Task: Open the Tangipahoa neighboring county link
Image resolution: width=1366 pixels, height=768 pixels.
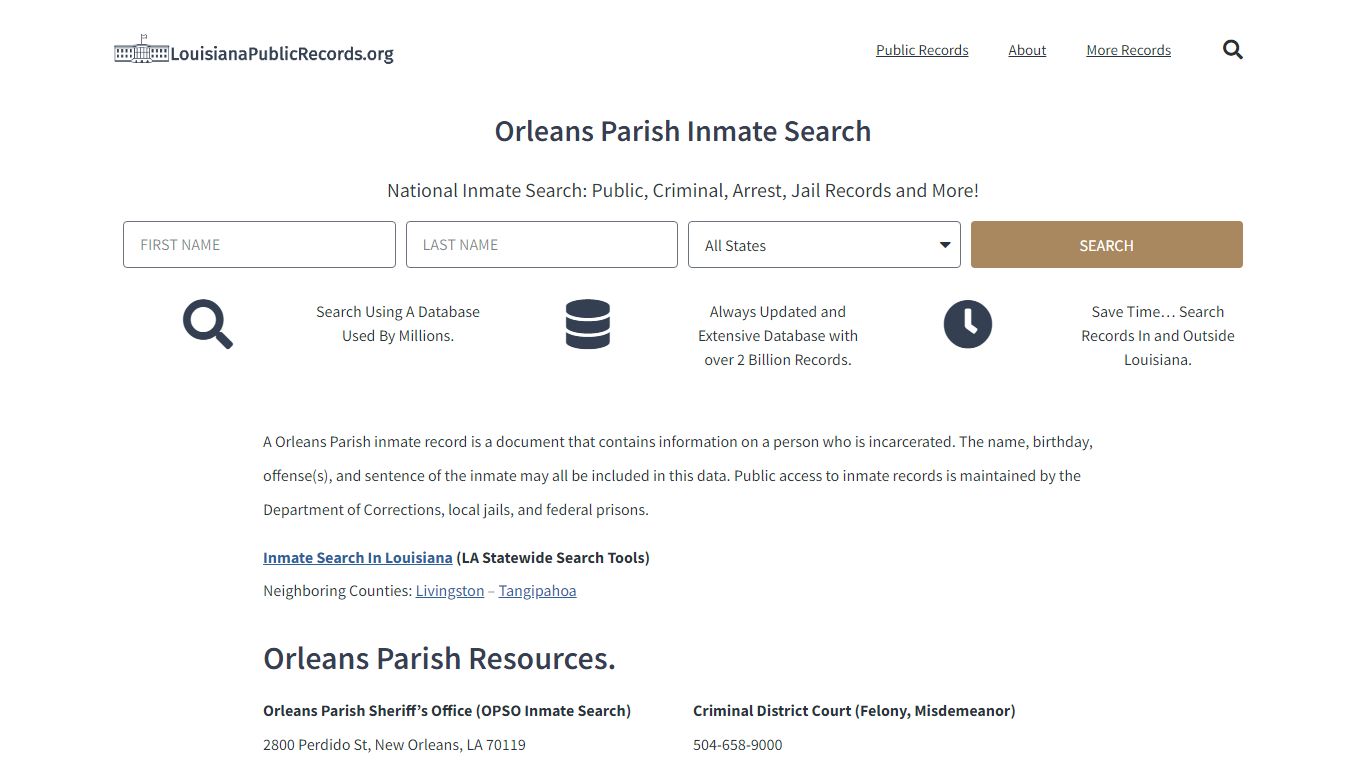Action: point(537,591)
